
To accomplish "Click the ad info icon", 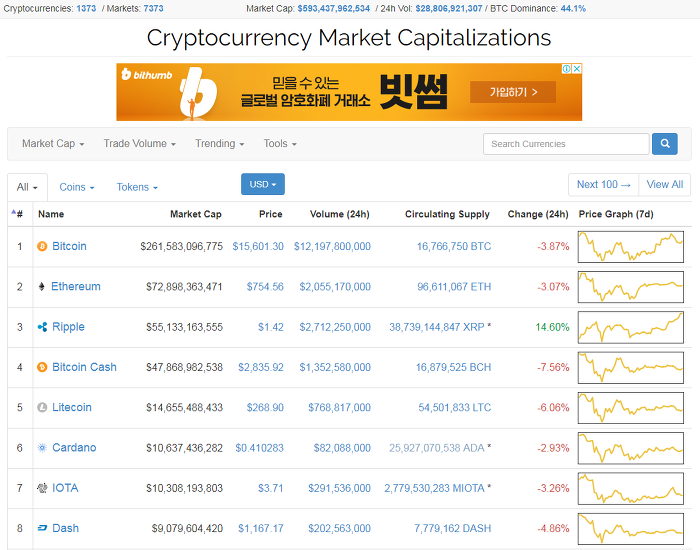I will coord(567,69).
